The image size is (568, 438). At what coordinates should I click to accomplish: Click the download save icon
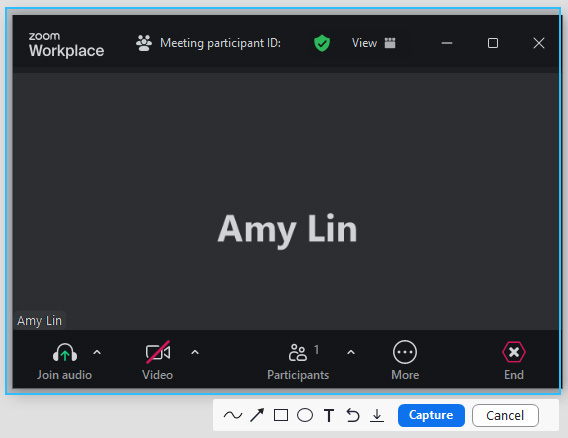(x=377, y=416)
